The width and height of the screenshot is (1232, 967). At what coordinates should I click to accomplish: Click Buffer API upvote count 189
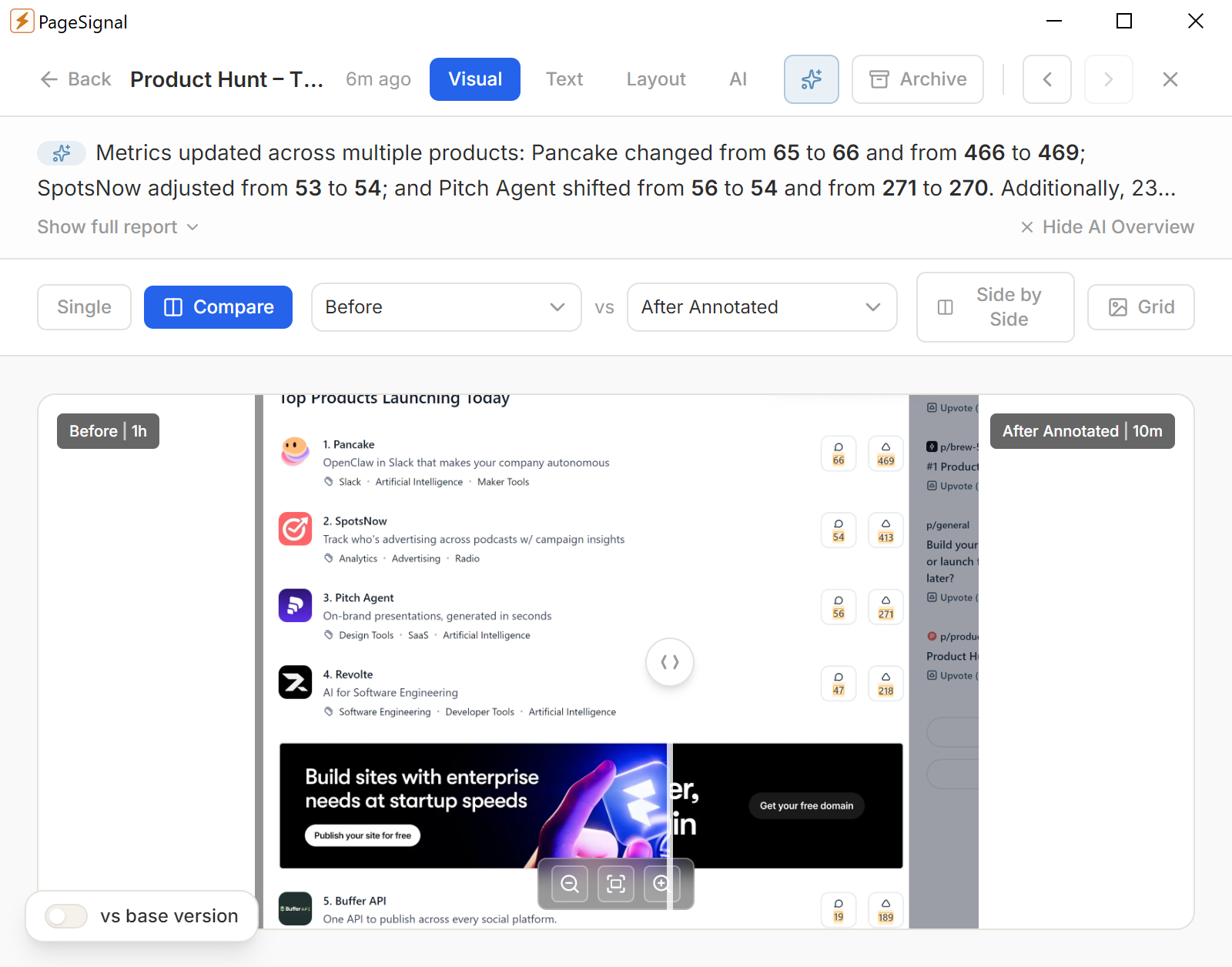(x=885, y=910)
